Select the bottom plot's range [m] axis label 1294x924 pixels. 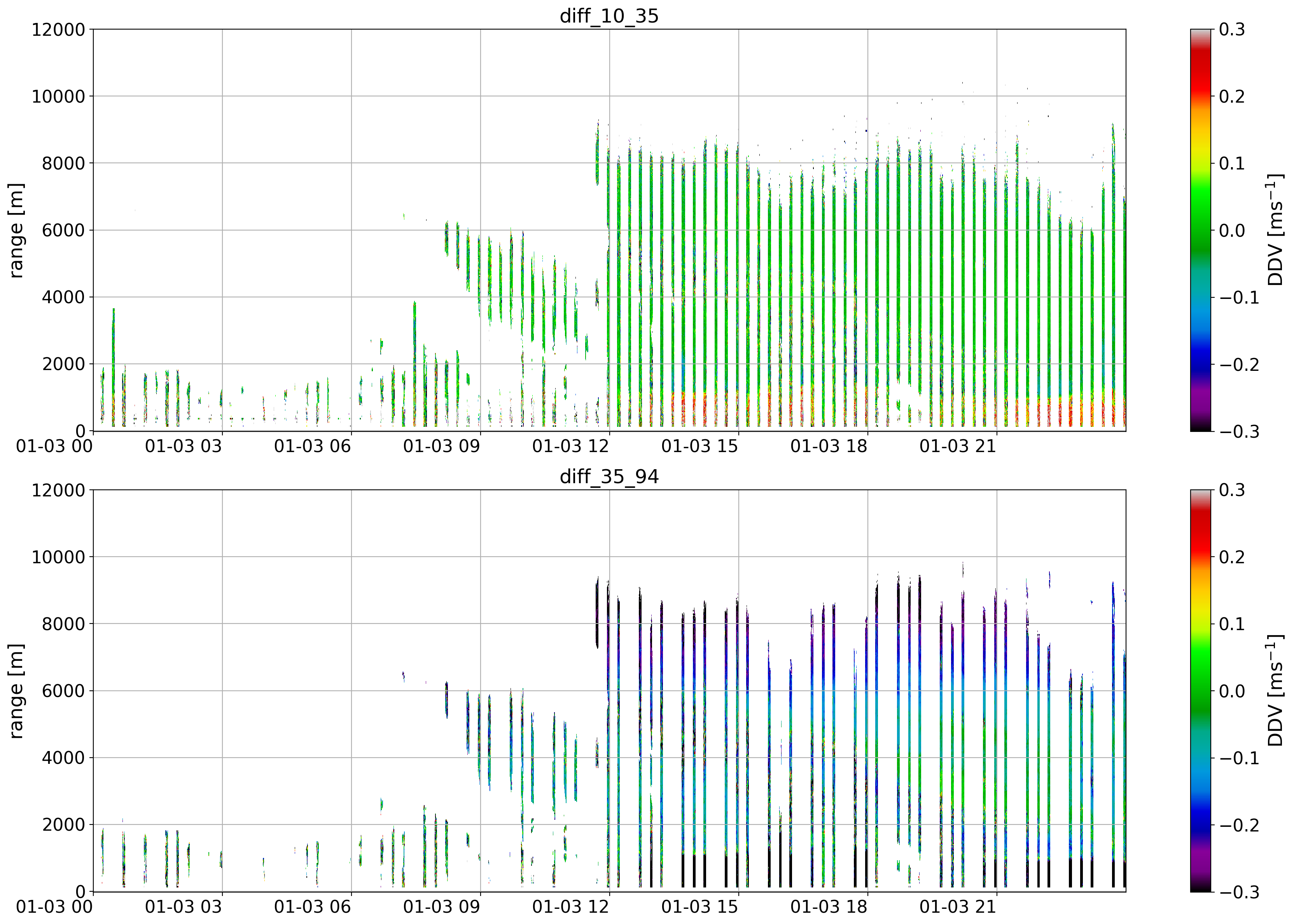pyautogui.click(x=16, y=691)
